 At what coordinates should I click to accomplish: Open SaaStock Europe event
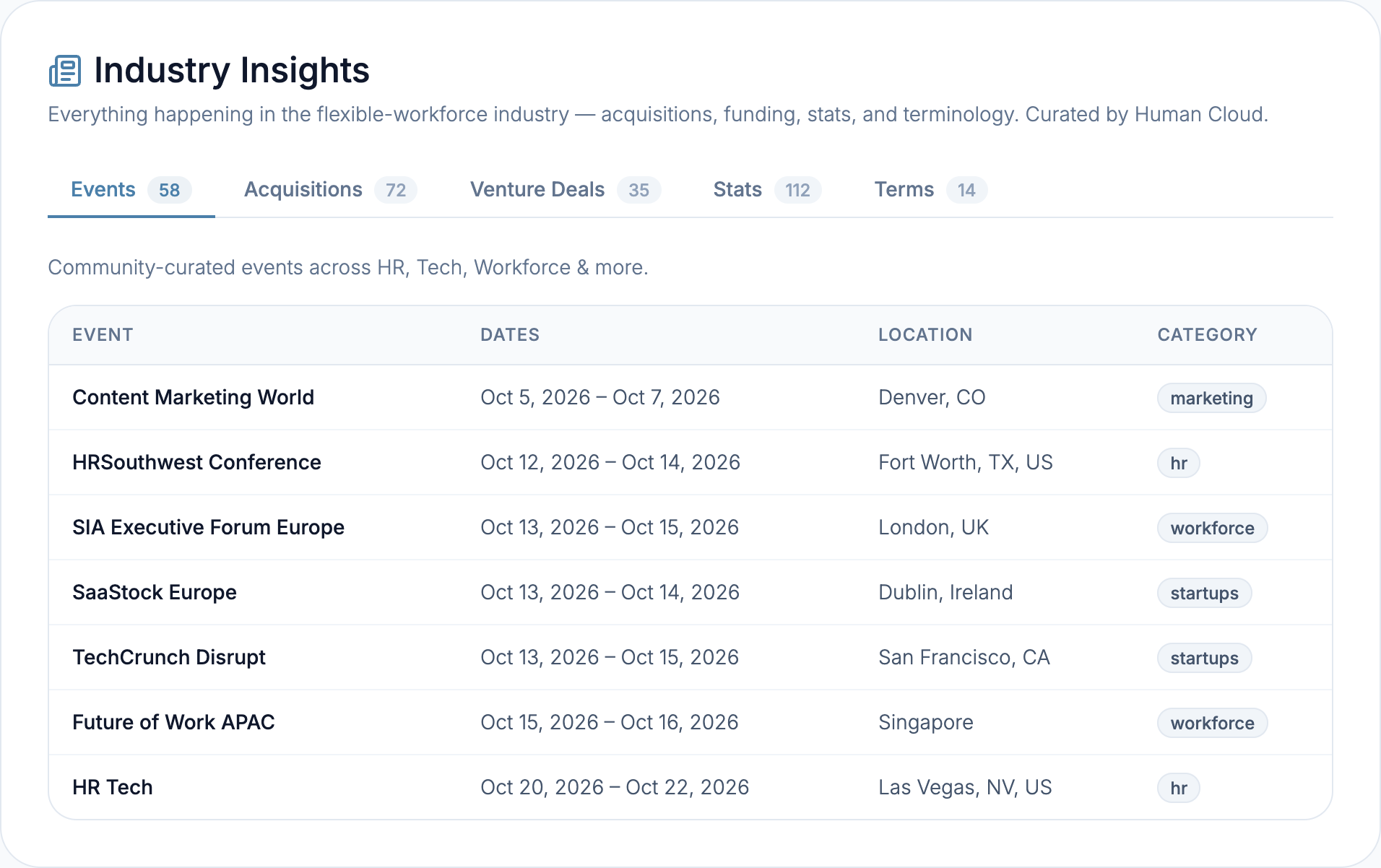[155, 592]
